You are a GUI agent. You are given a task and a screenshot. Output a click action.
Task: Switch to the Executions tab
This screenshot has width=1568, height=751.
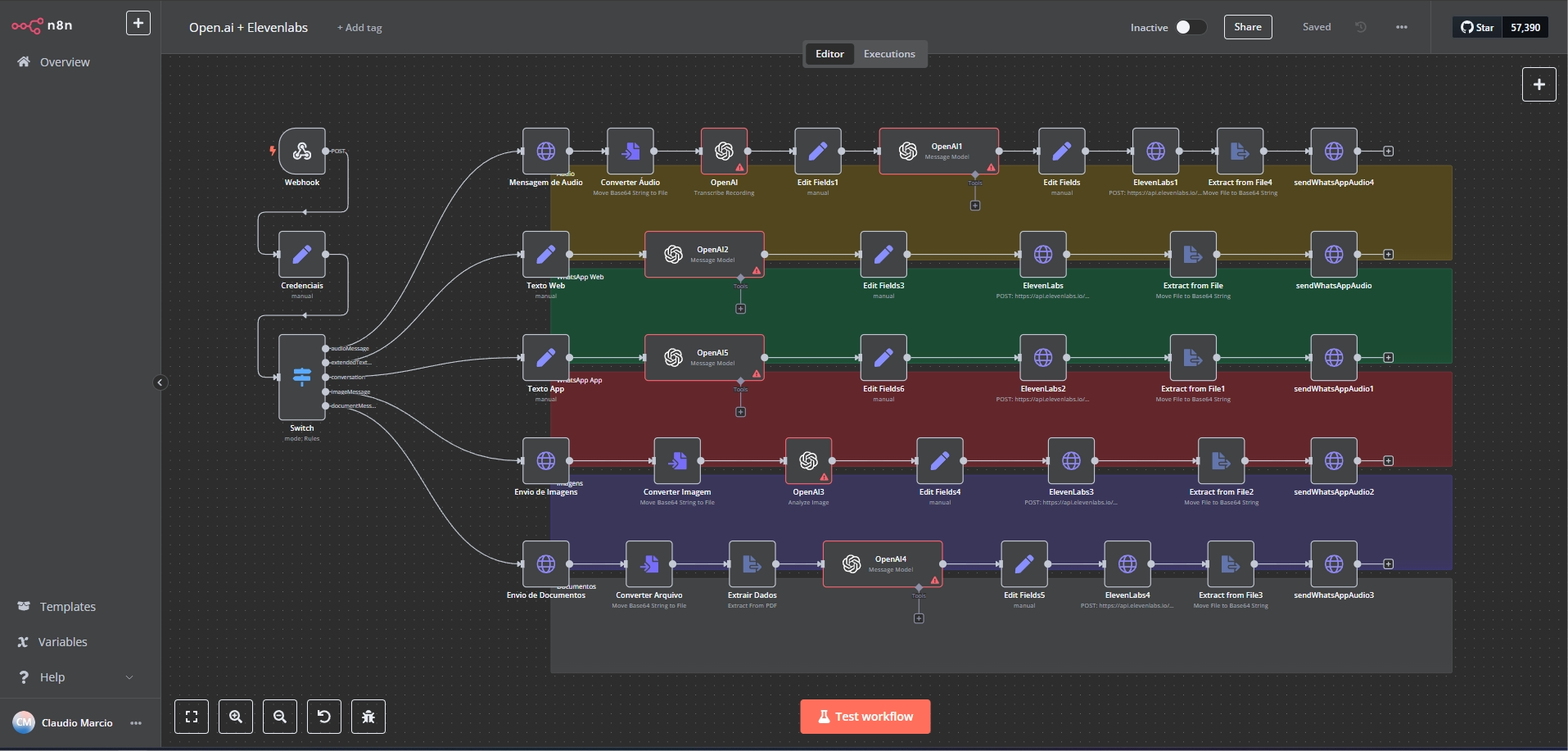pyautogui.click(x=889, y=54)
